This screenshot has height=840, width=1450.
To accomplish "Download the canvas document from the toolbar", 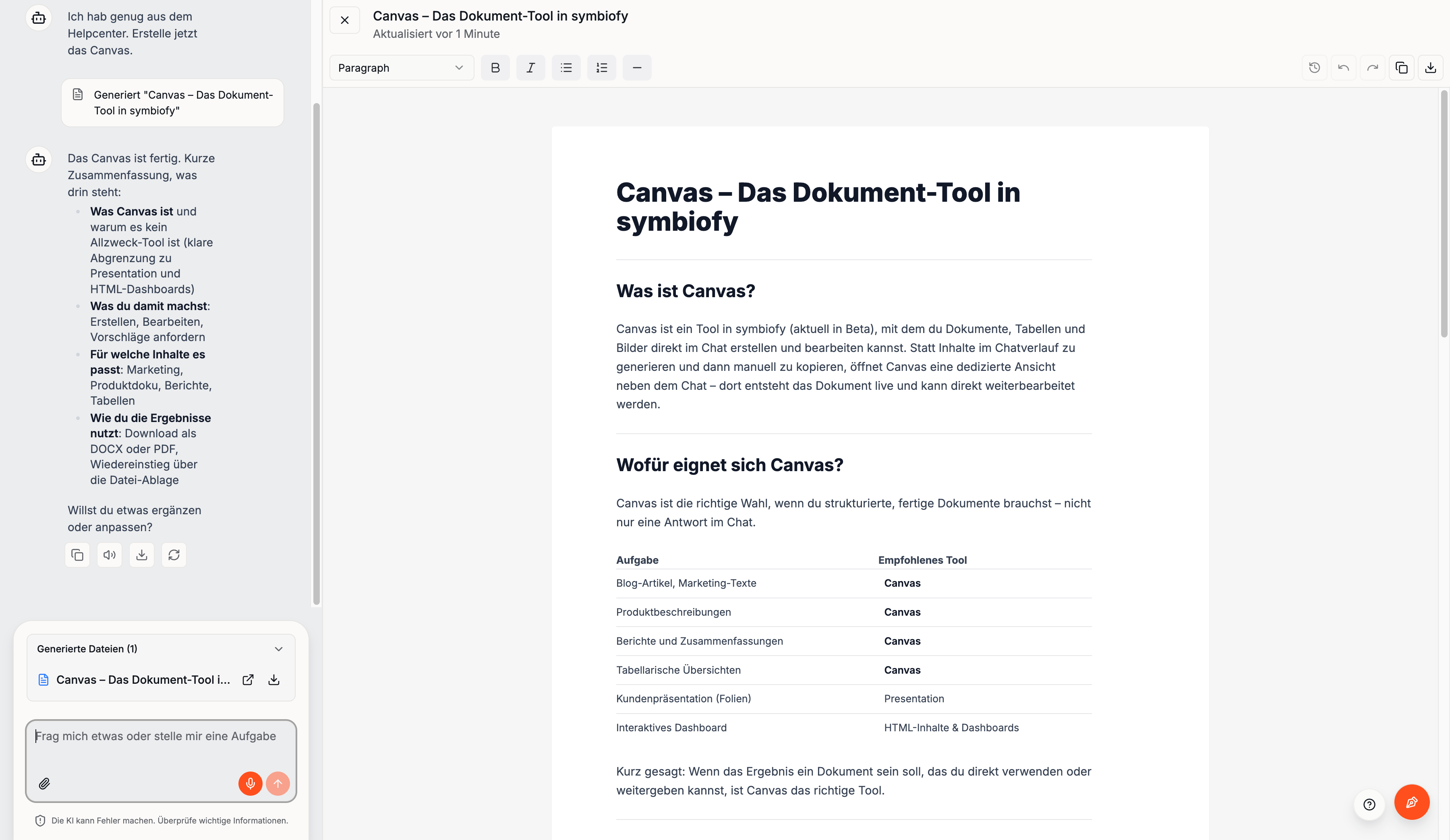I will (x=1430, y=68).
